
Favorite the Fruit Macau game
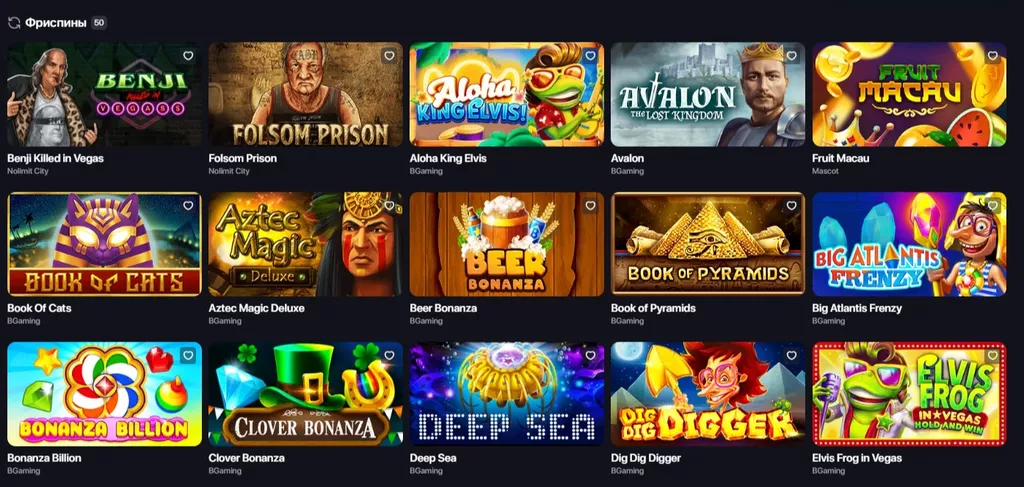(x=993, y=56)
